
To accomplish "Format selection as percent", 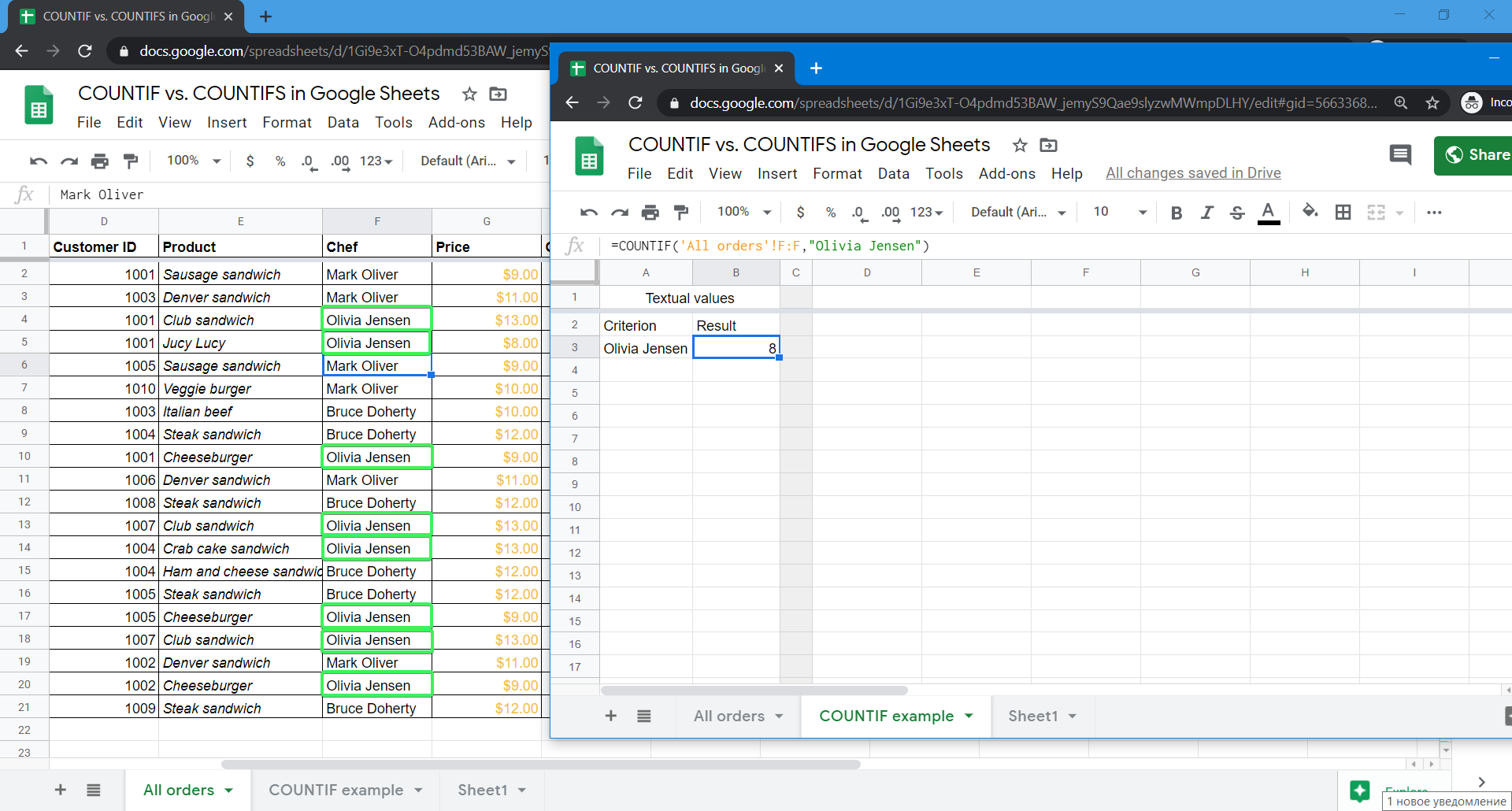I will tap(831, 212).
